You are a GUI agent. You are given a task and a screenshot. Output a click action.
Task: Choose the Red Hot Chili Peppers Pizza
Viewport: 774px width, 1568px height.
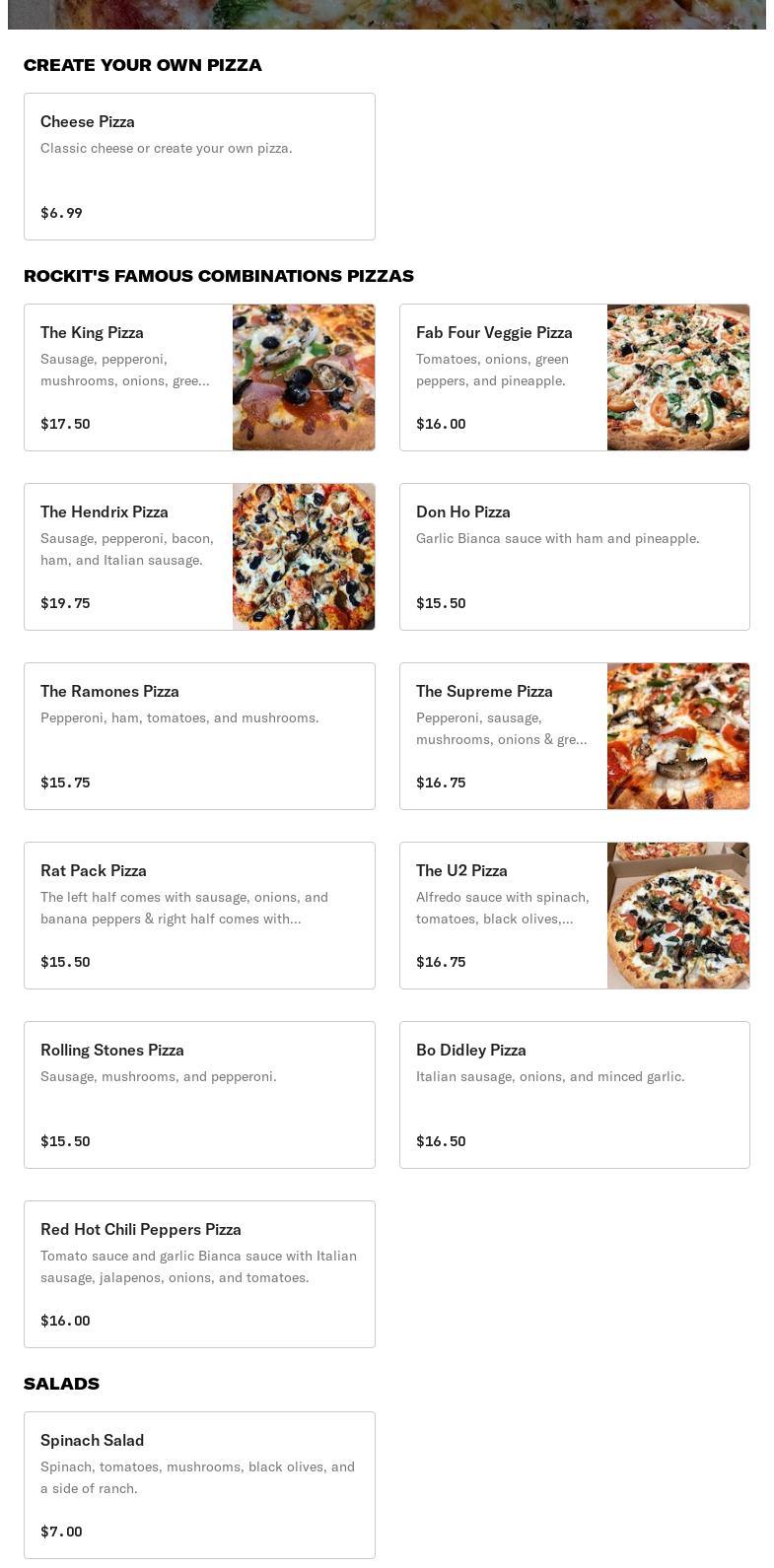pyautogui.click(x=199, y=1274)
